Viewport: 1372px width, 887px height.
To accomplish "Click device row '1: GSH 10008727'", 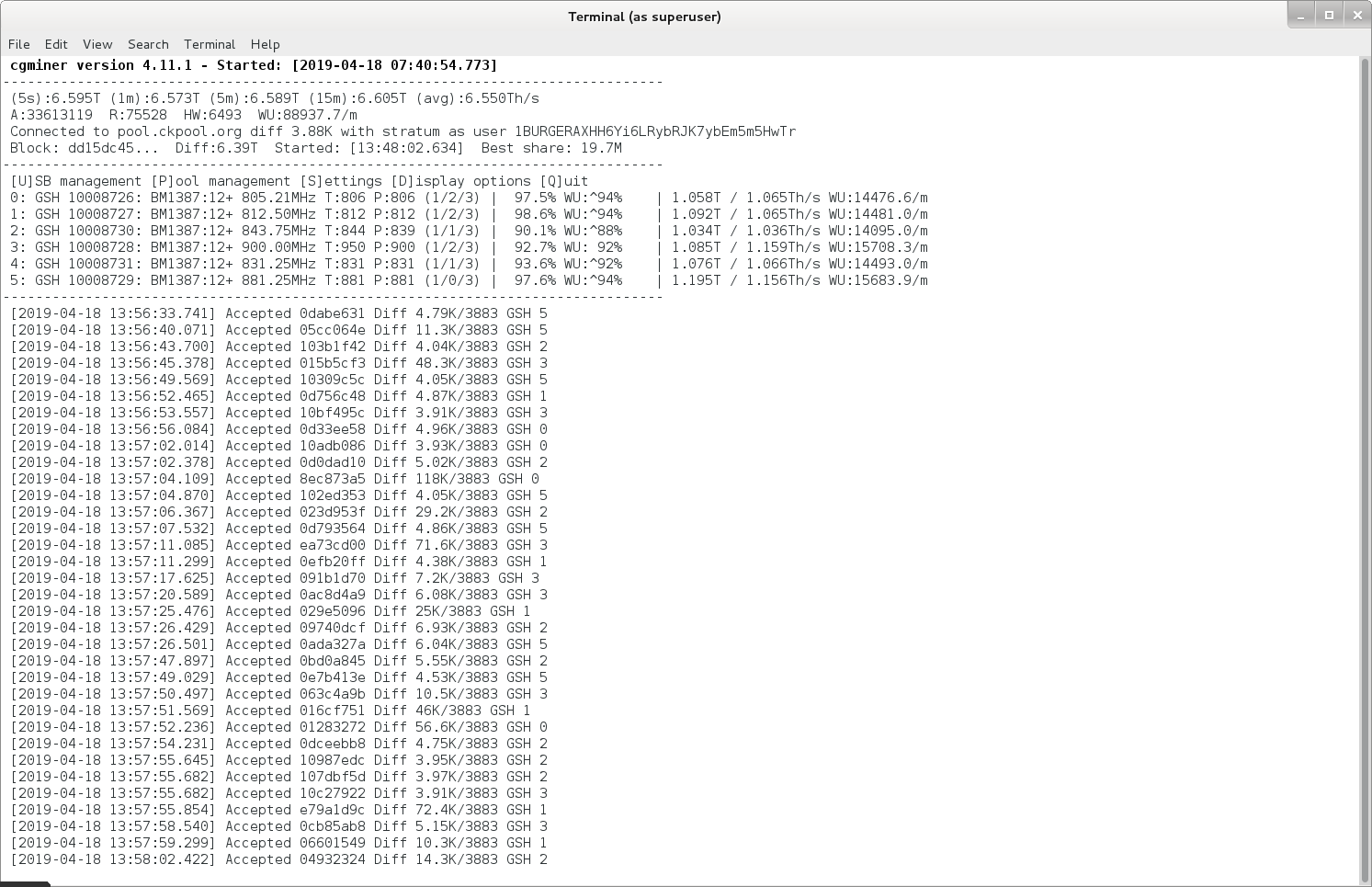I will [x=469, y=214].
